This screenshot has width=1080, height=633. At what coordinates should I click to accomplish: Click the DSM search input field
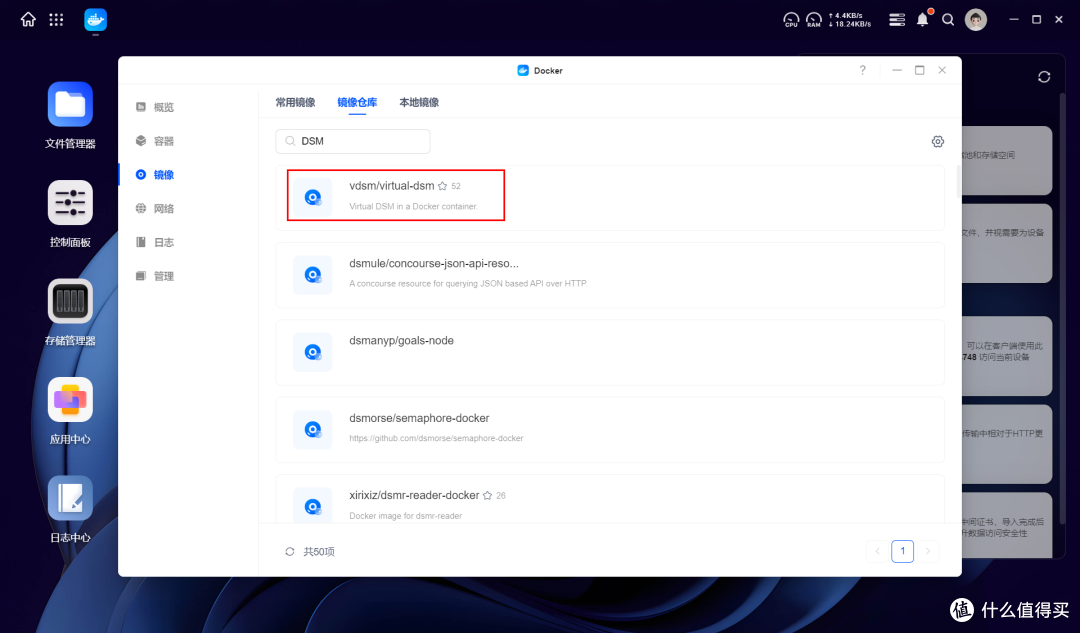(353, 141)
